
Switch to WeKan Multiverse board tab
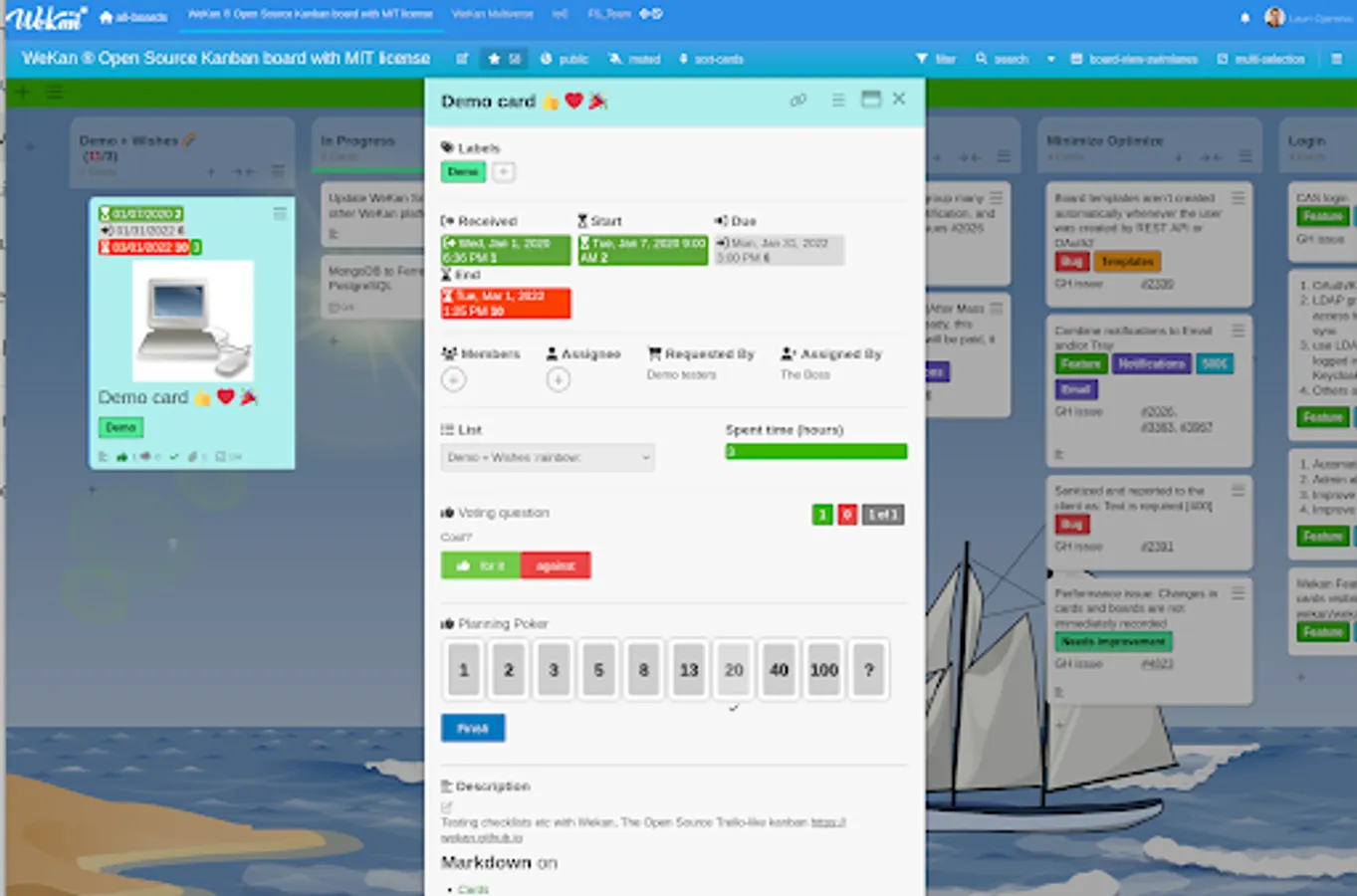pos(492,14)
